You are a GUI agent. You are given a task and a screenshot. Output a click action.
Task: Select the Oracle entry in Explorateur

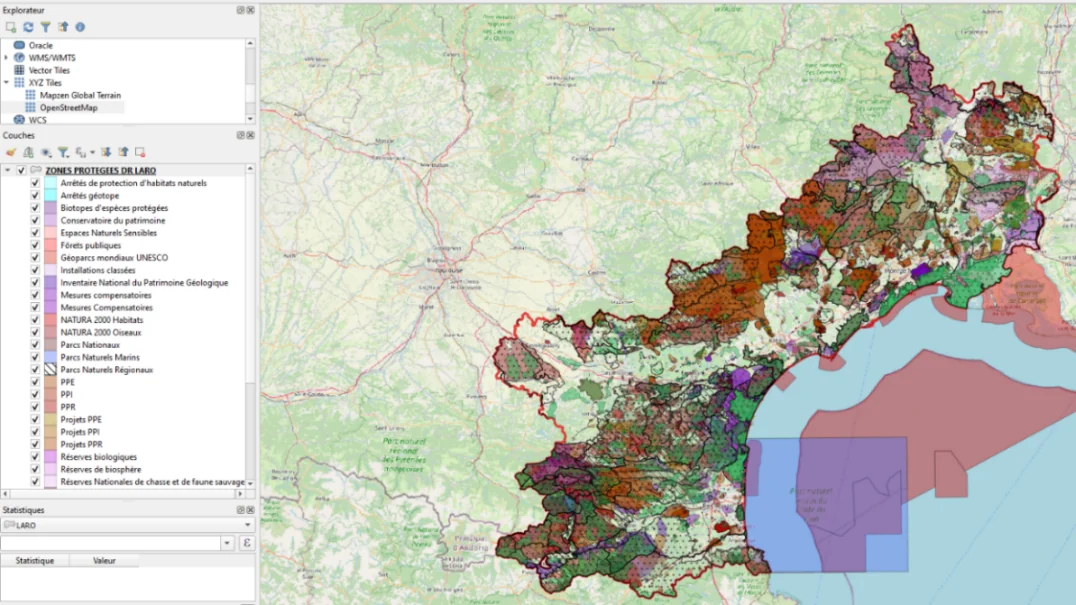[x=40, y=45]
